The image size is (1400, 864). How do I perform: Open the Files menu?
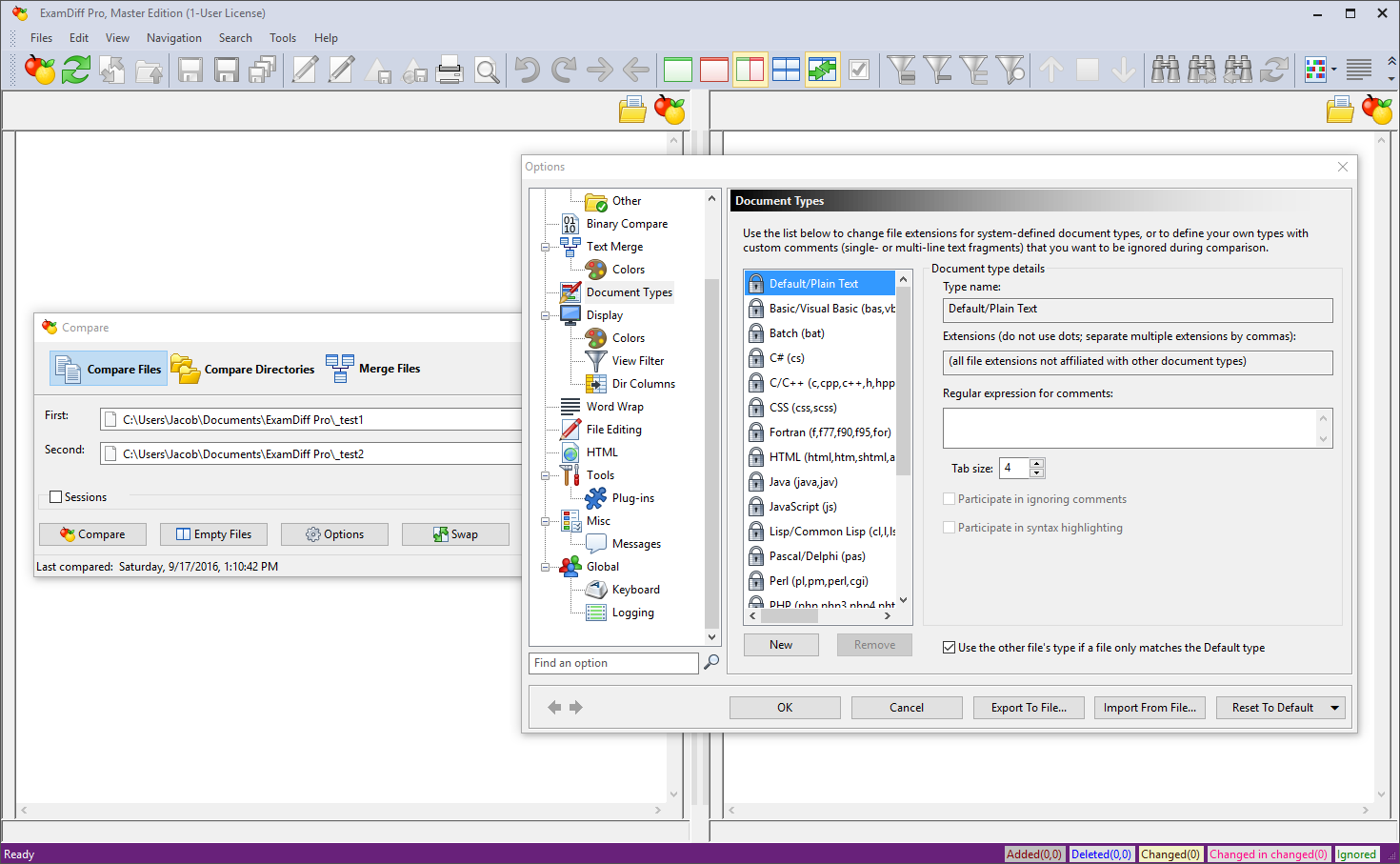click(x=41, y=38)
